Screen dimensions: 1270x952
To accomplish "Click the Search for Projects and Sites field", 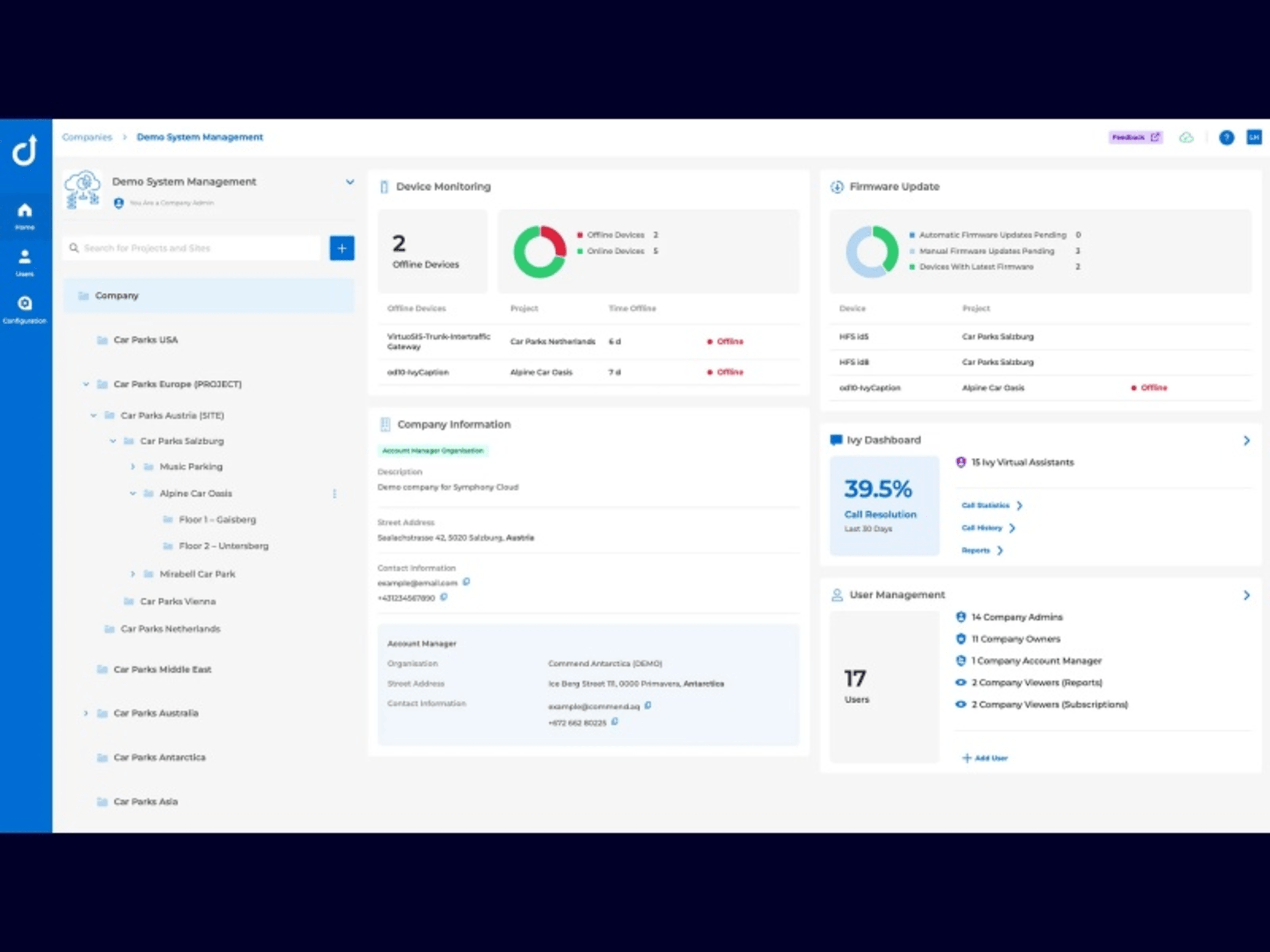I will point(191,248).
